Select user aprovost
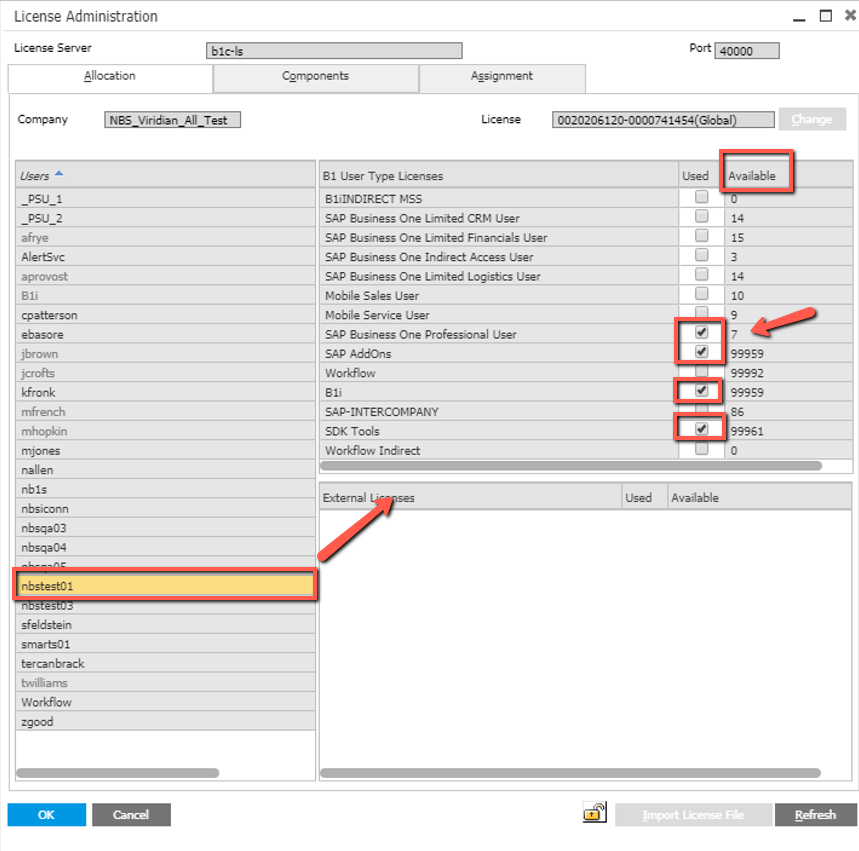The width and height of the screenshot is (859, 851). [x=165, y=276]
